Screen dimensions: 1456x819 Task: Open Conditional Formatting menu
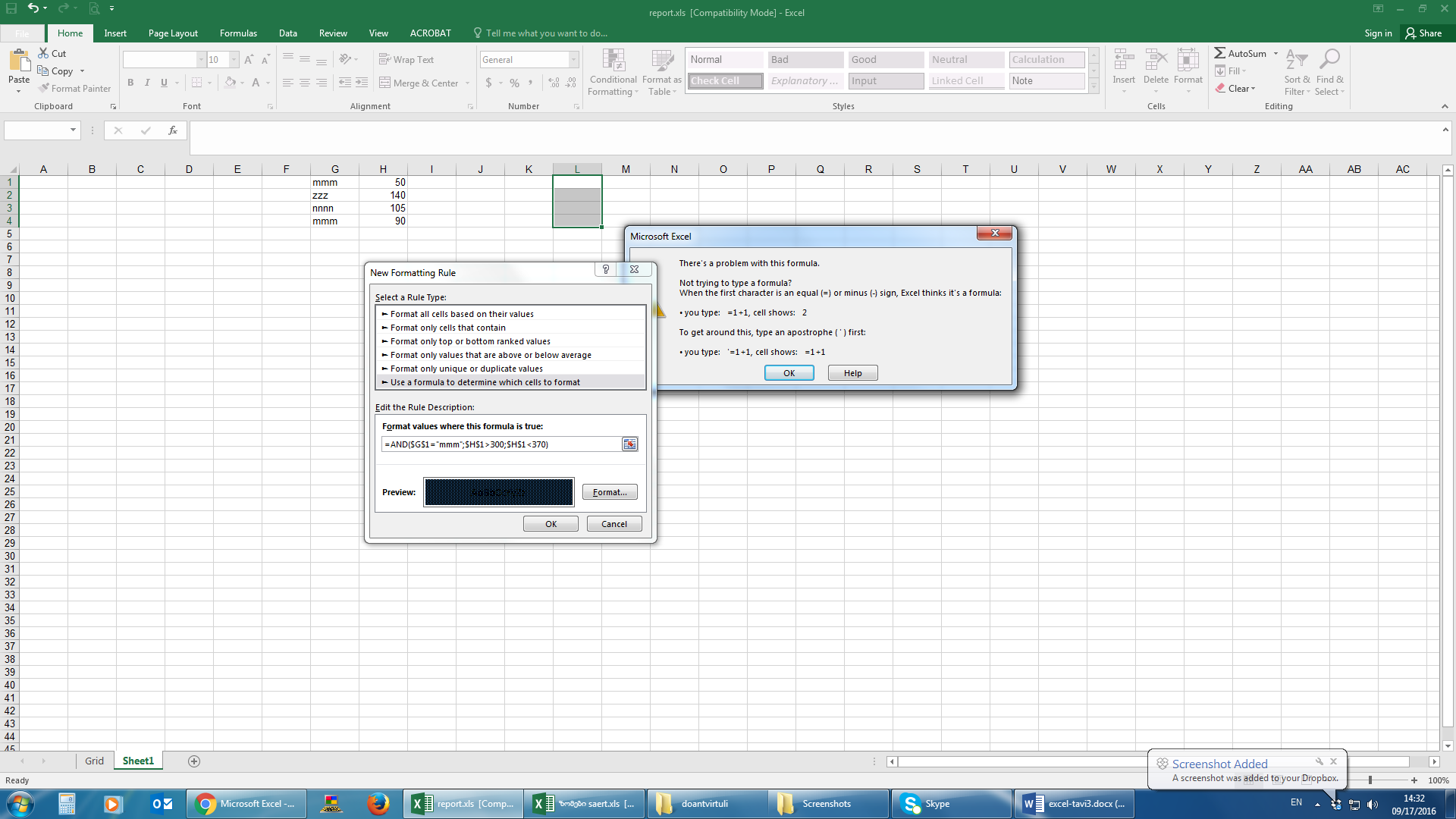pos(613,72)
